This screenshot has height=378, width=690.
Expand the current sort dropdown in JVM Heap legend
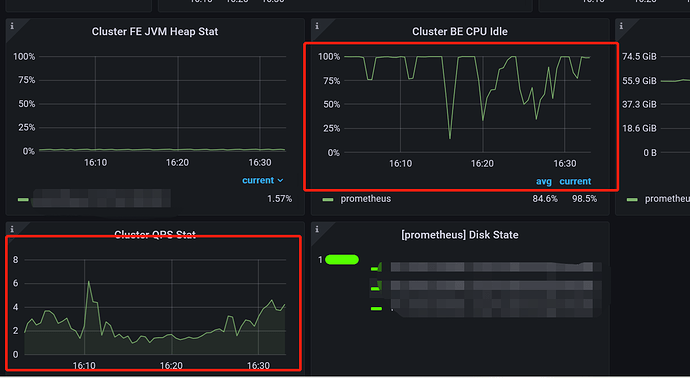click(263, 180)
